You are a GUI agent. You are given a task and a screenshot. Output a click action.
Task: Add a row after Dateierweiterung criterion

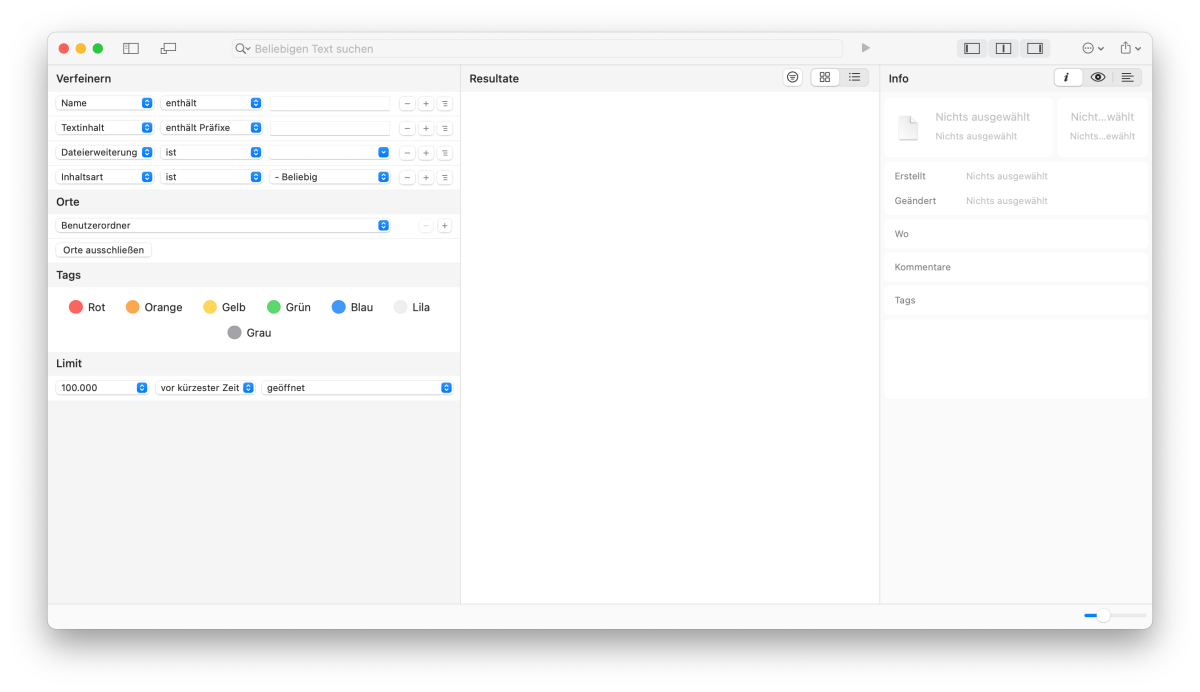[x=426, y=153]
